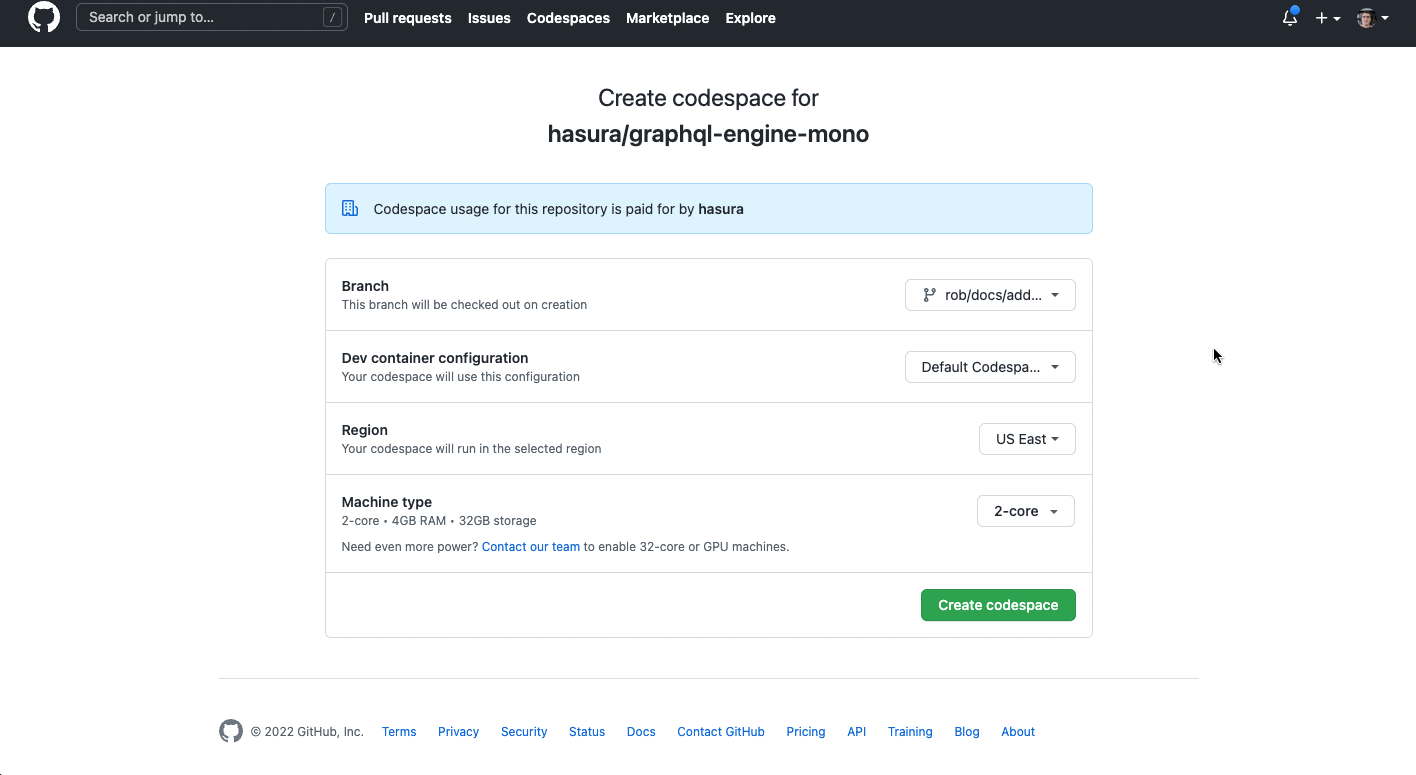Open the notifications bell
Viewport: 1416px width, 775px height.
point(1289,18)
